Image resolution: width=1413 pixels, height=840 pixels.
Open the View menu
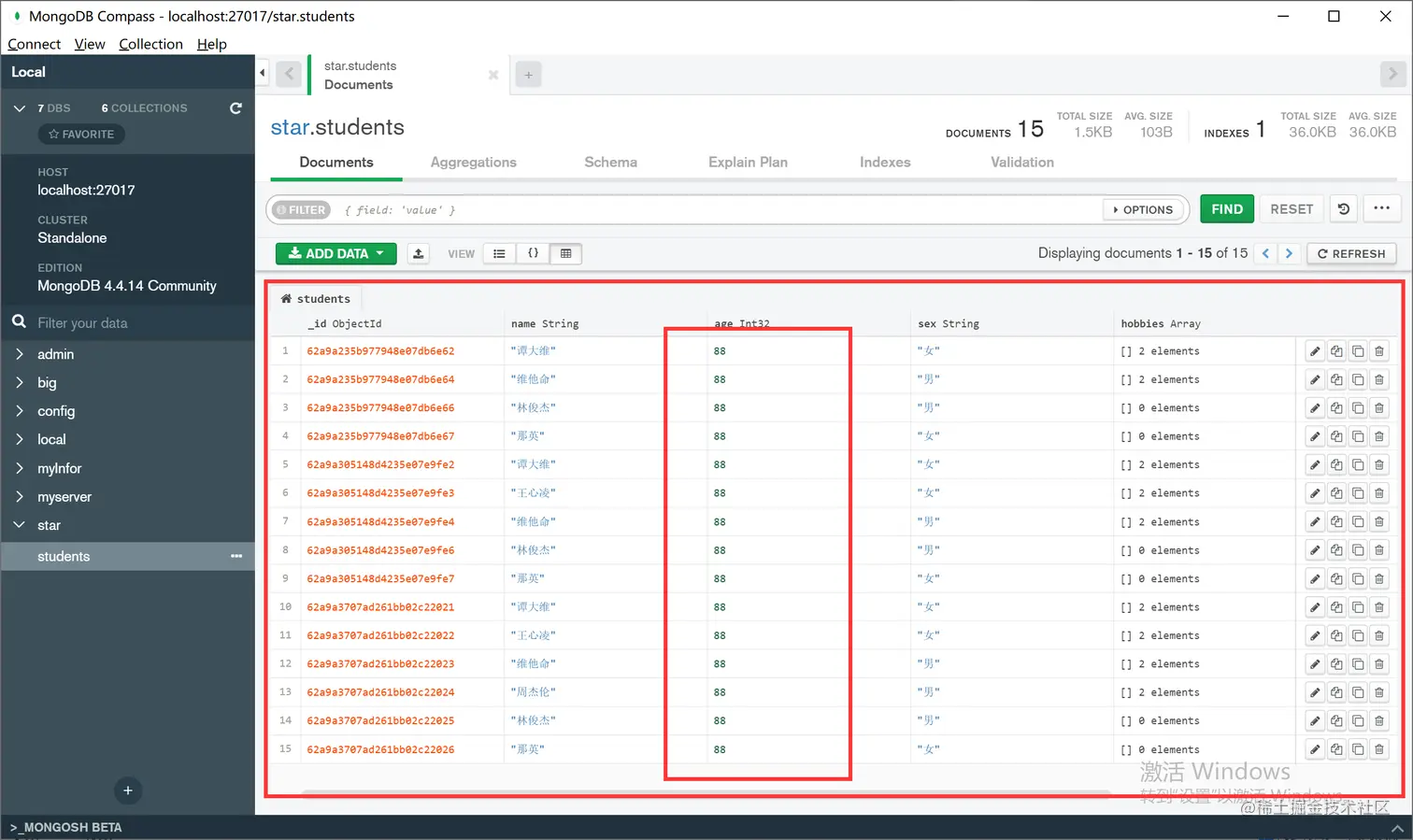point(90,44)
